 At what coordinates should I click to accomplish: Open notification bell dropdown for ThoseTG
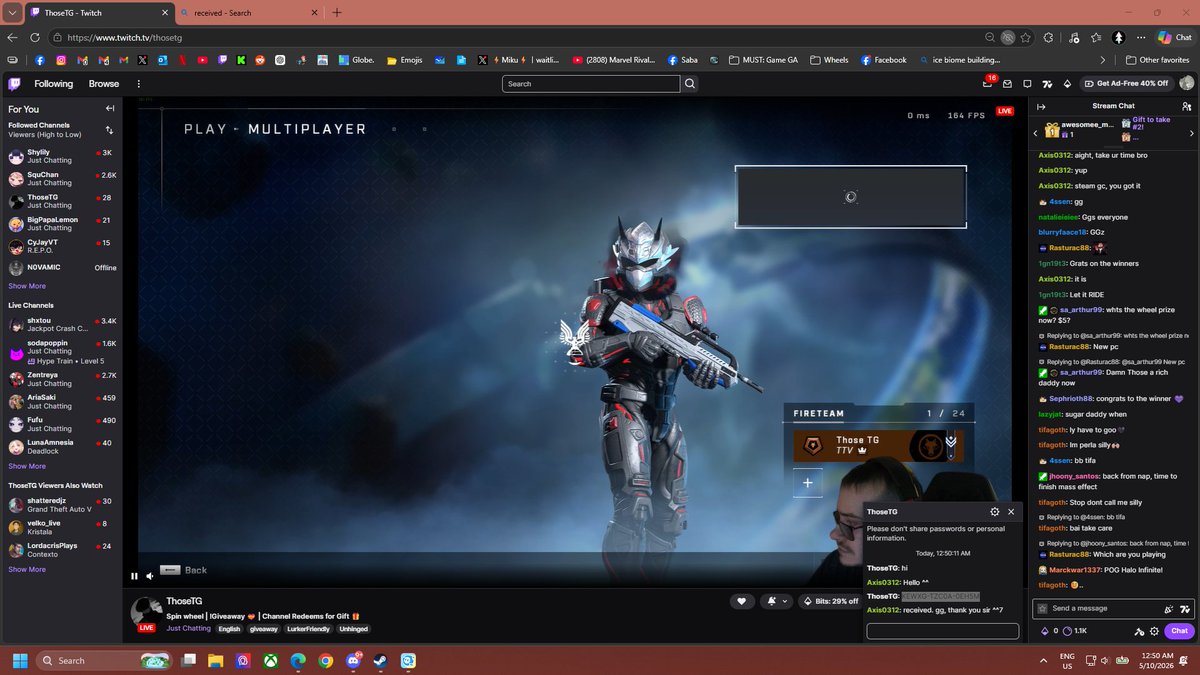coord(776,601)
